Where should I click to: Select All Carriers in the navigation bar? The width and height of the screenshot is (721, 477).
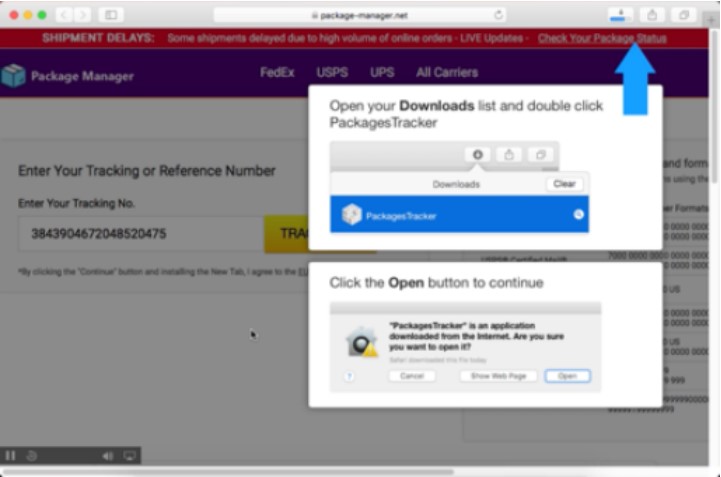click(x=447, y=73)
